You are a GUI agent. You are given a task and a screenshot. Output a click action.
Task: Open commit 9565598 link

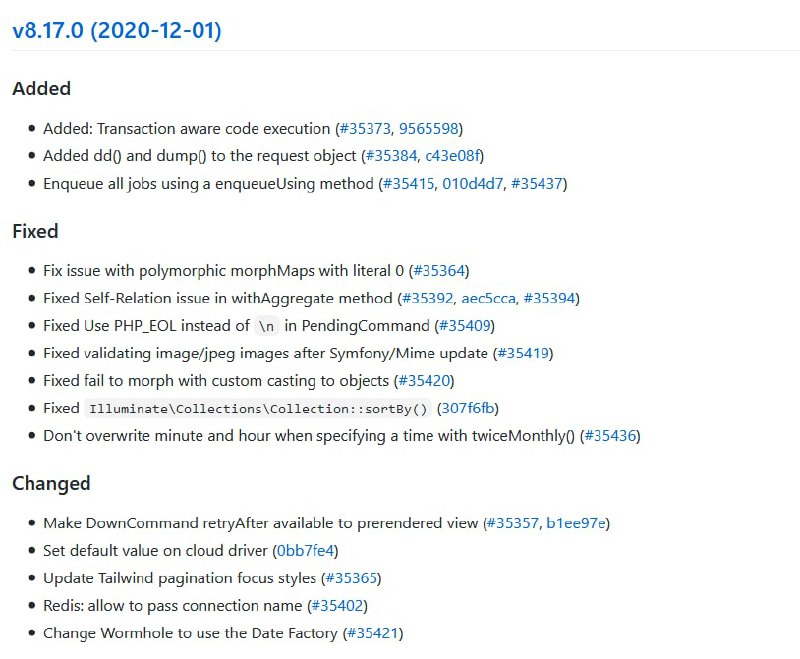429,129
